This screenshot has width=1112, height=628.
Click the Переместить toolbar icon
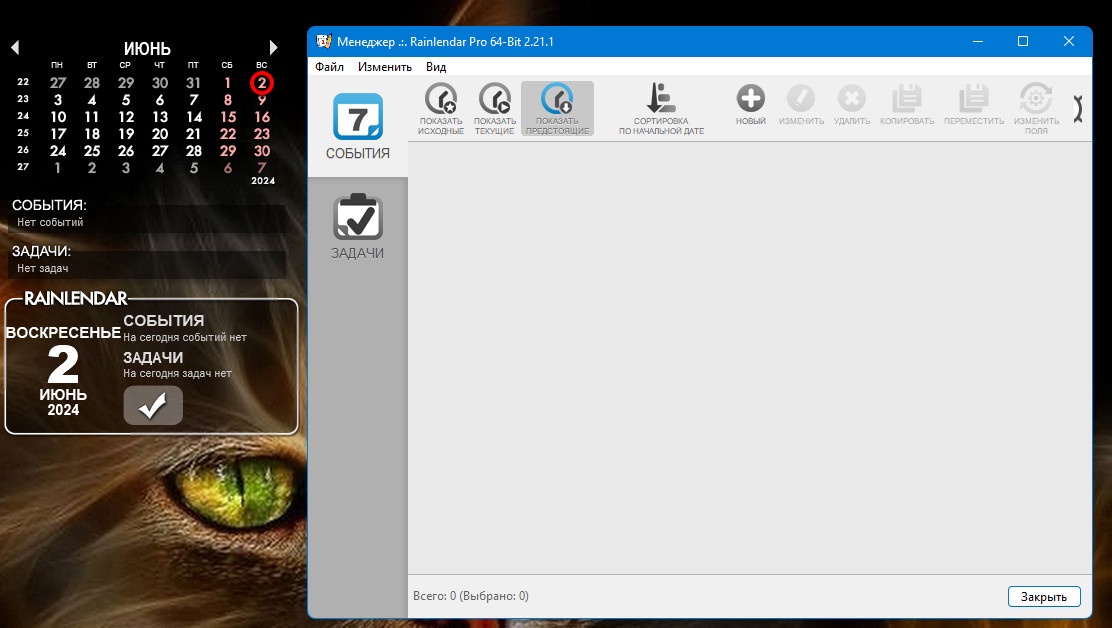coord(974,105)
